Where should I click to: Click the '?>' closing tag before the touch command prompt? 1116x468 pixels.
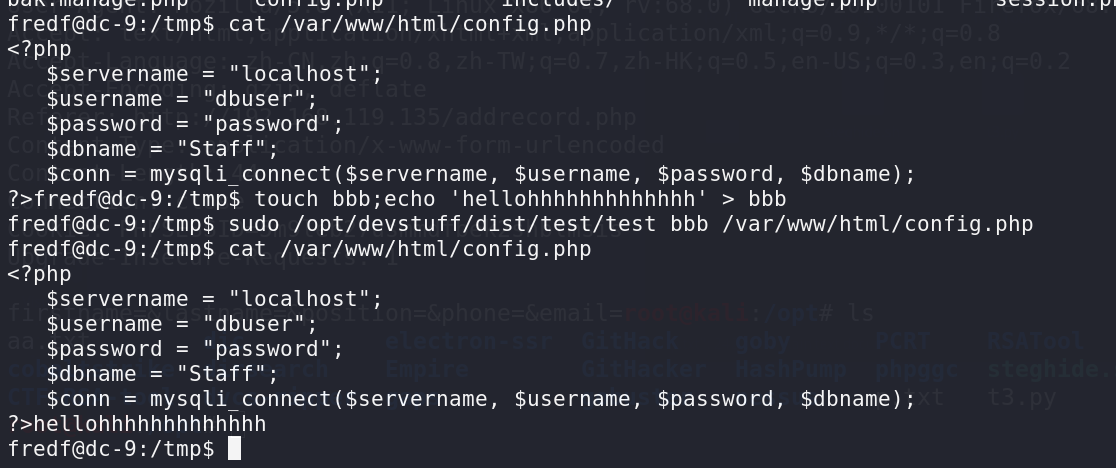(x=20, y=199)
